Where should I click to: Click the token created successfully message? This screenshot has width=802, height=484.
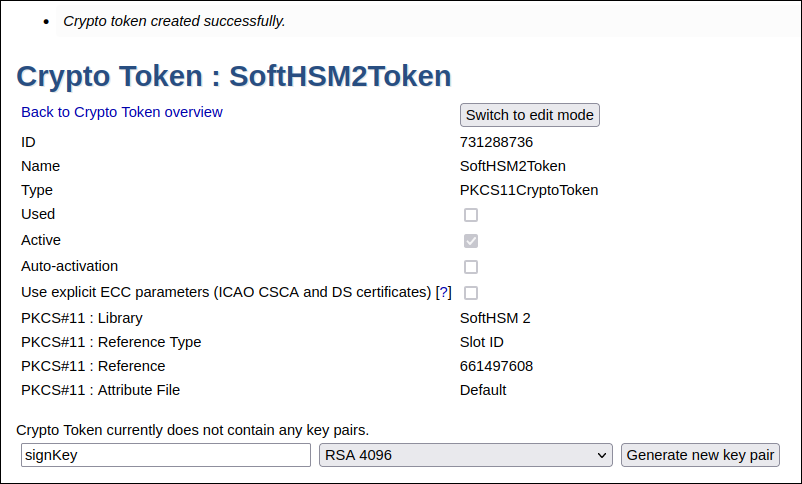point(174,21)
